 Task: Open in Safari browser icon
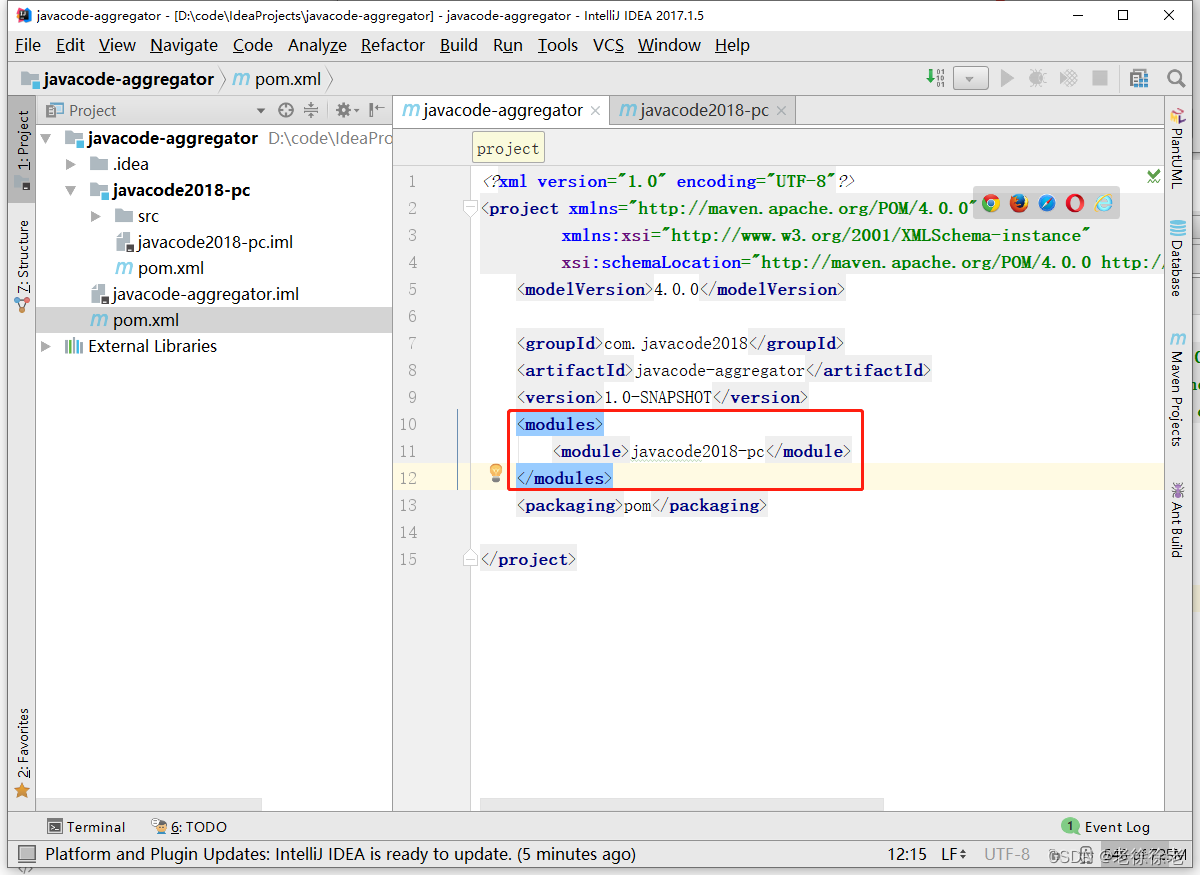1047,204
